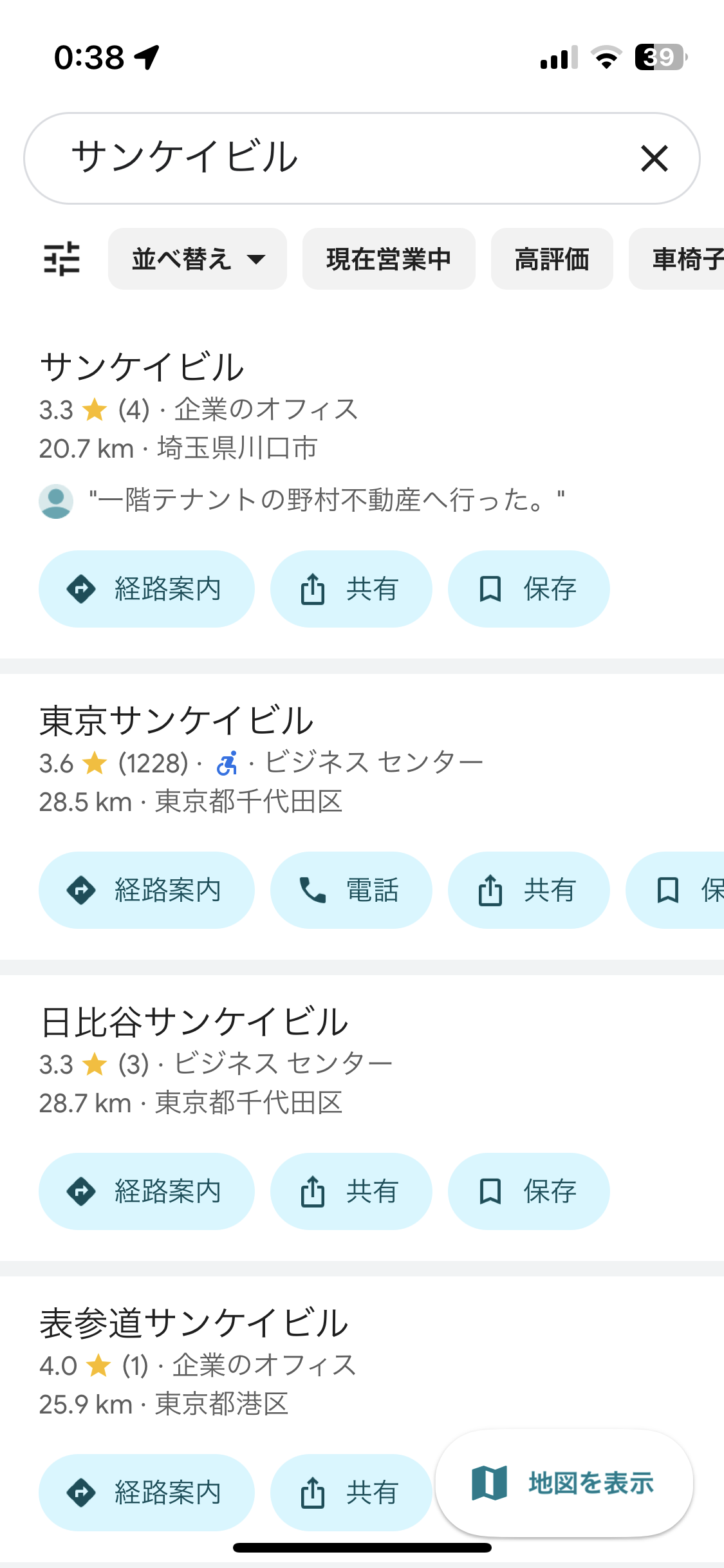724x1568 pixels.
Task: Tap the search field with サンケイビル
Action: click(x=322, y=158)
